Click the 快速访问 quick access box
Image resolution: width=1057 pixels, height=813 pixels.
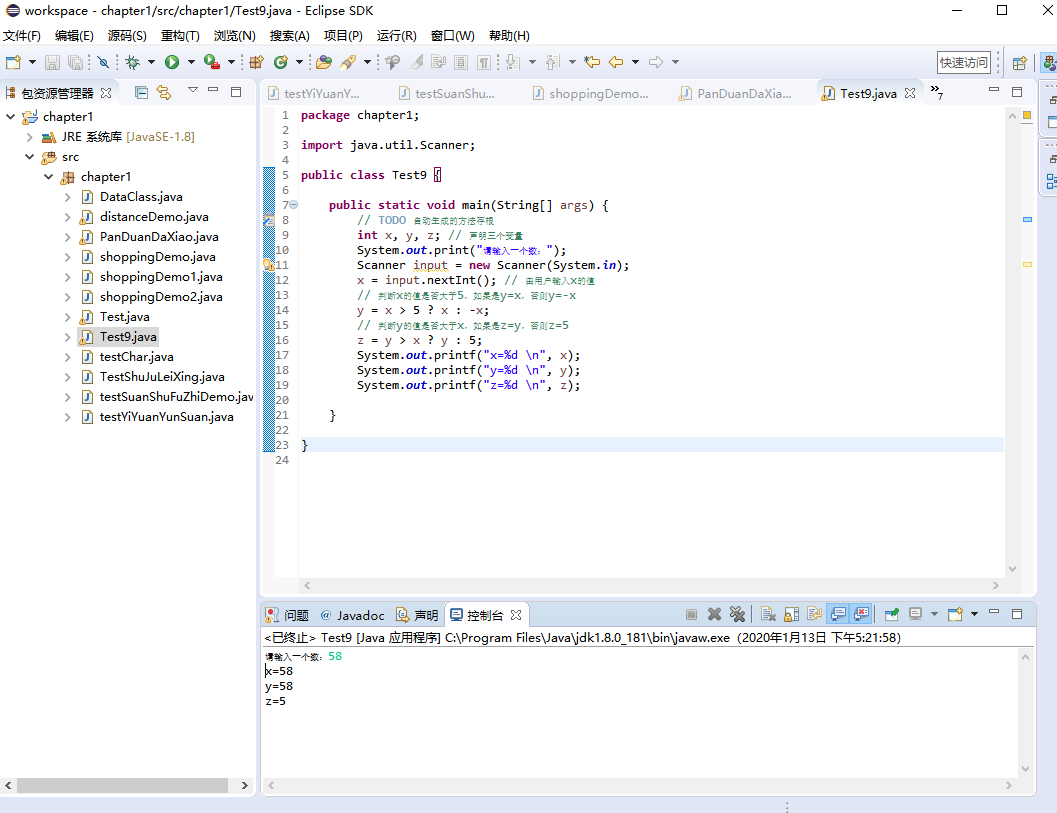(963, 63)
